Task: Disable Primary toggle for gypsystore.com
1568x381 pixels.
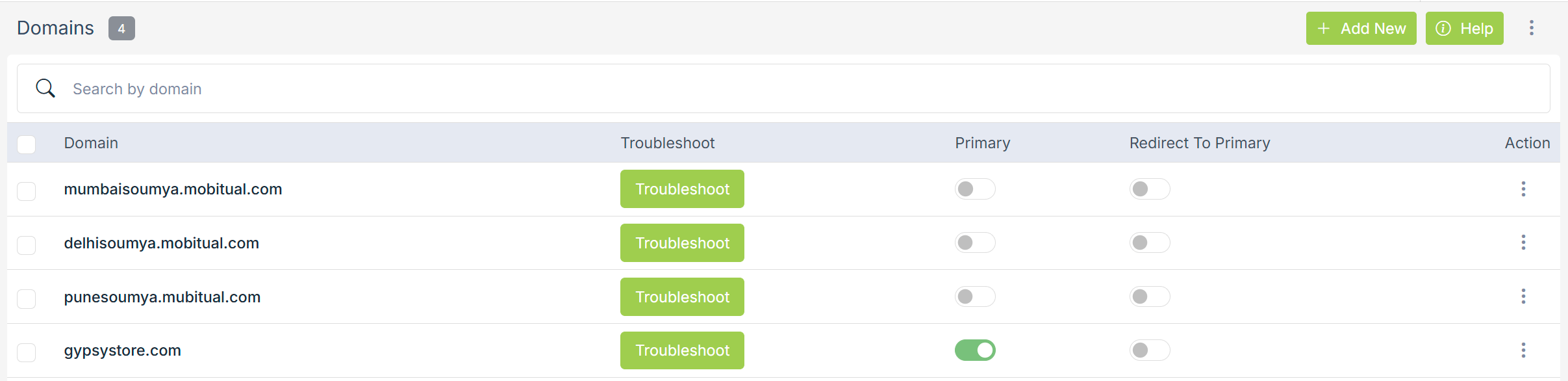Action: [x=974, y=350]
